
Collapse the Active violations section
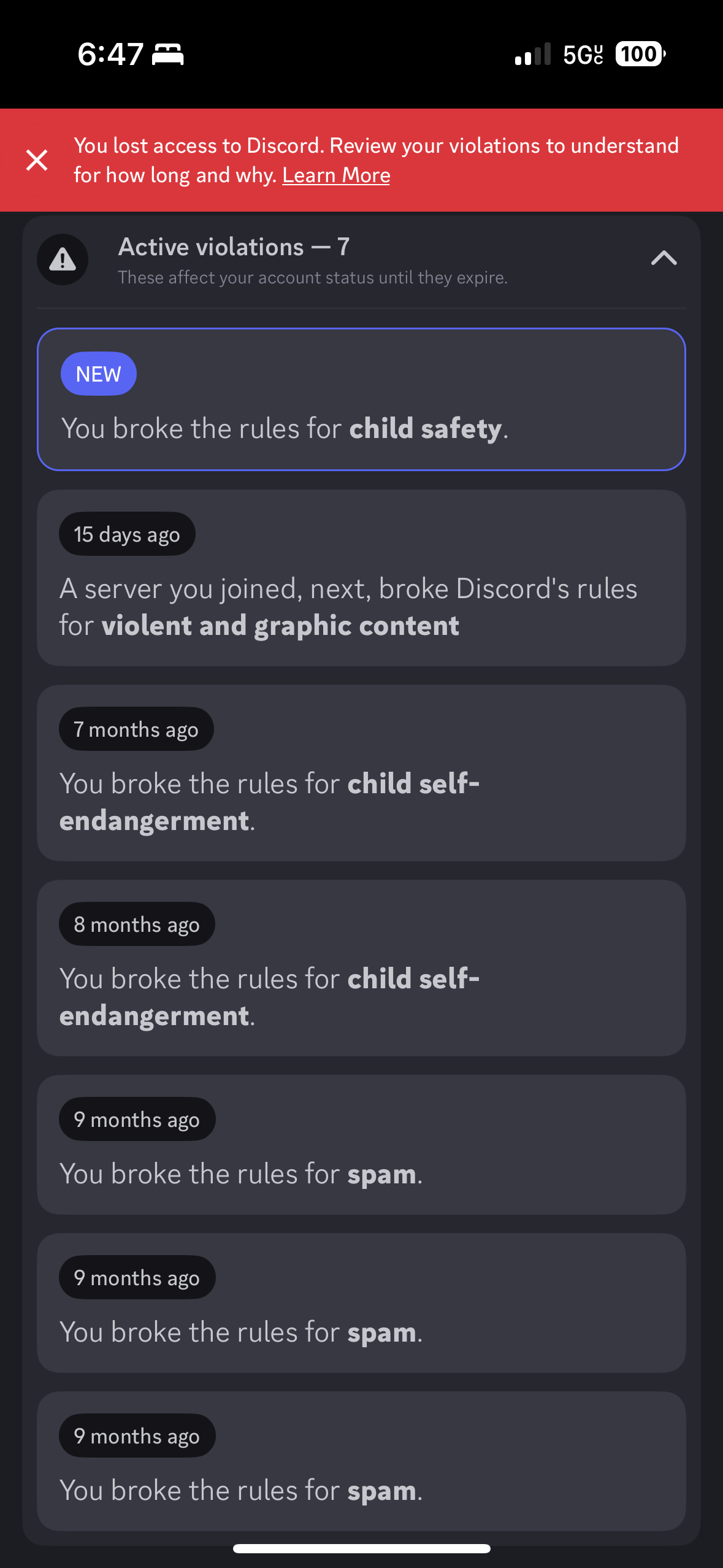tap(664, 258)
